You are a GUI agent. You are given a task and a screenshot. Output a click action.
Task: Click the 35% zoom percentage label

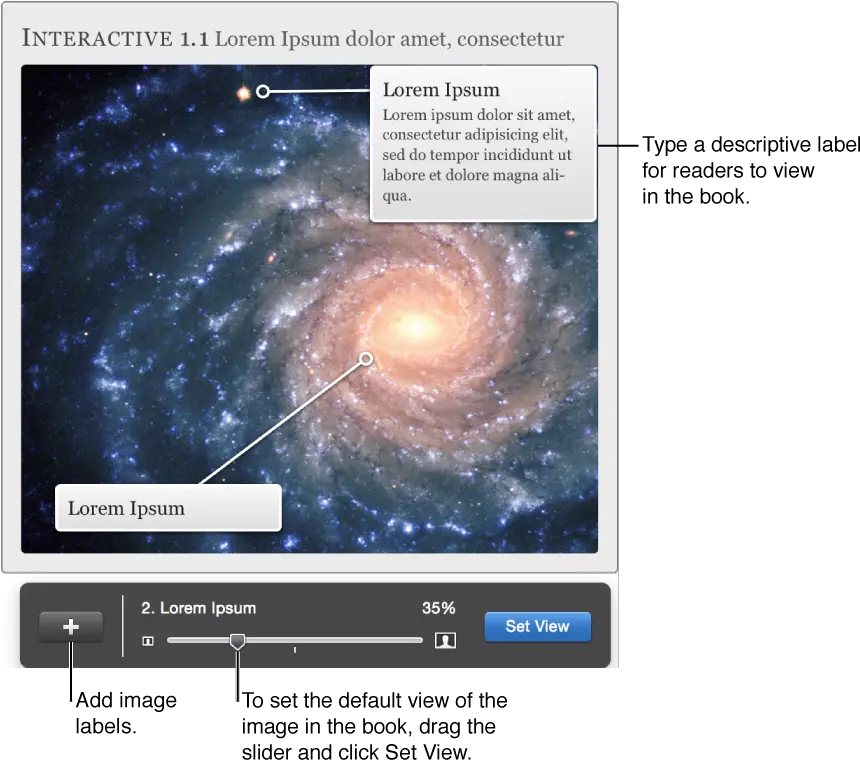[440, 607]
